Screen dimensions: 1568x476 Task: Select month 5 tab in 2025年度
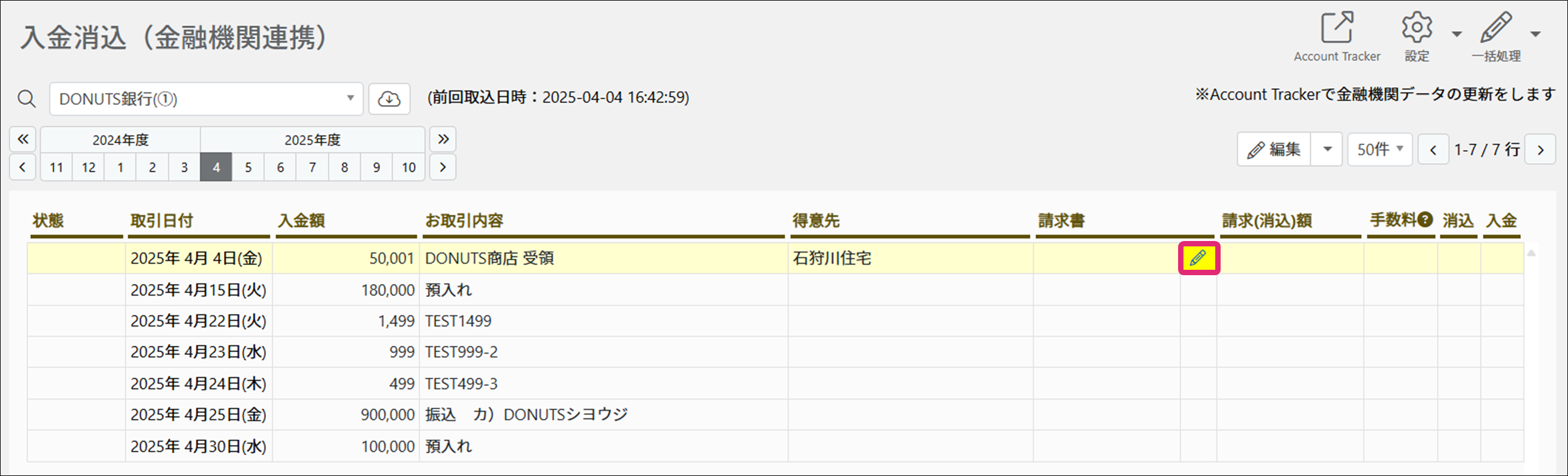pos(249,167)
